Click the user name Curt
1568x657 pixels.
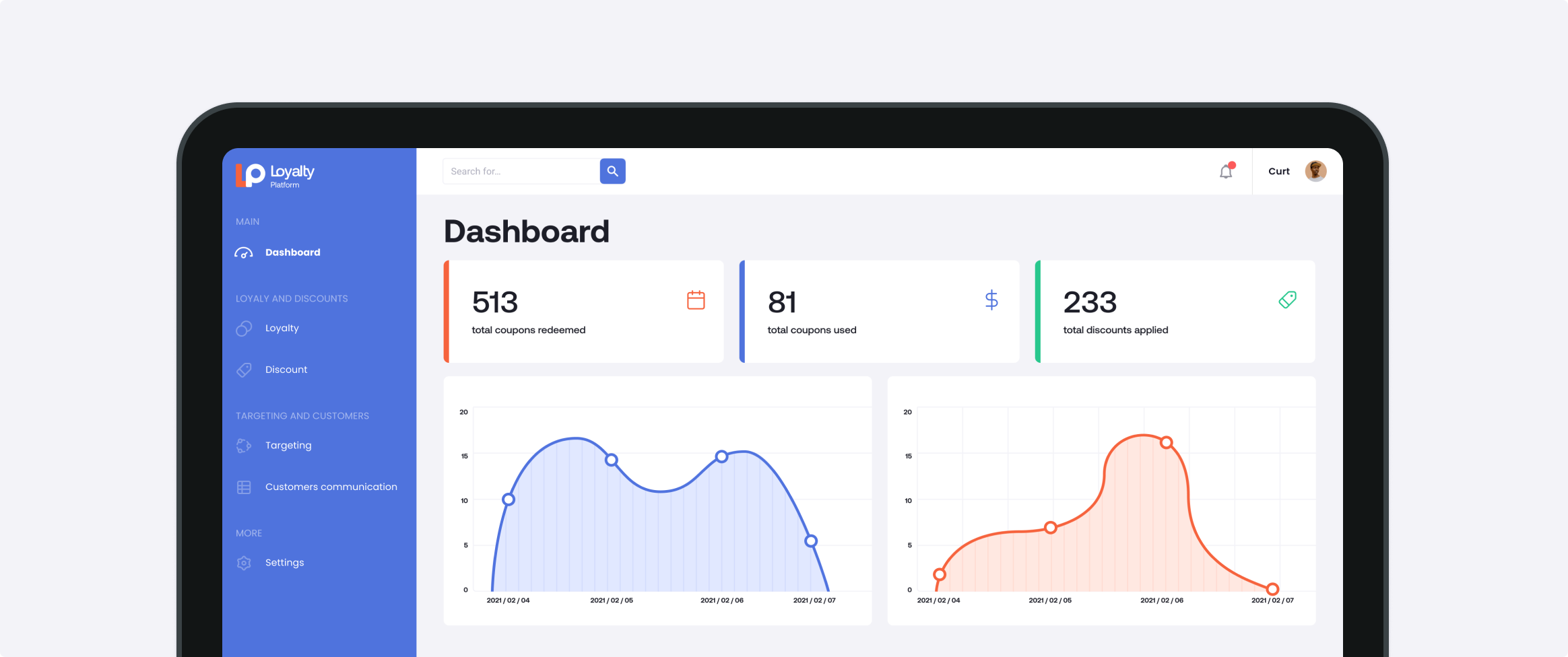[1278, 172]
